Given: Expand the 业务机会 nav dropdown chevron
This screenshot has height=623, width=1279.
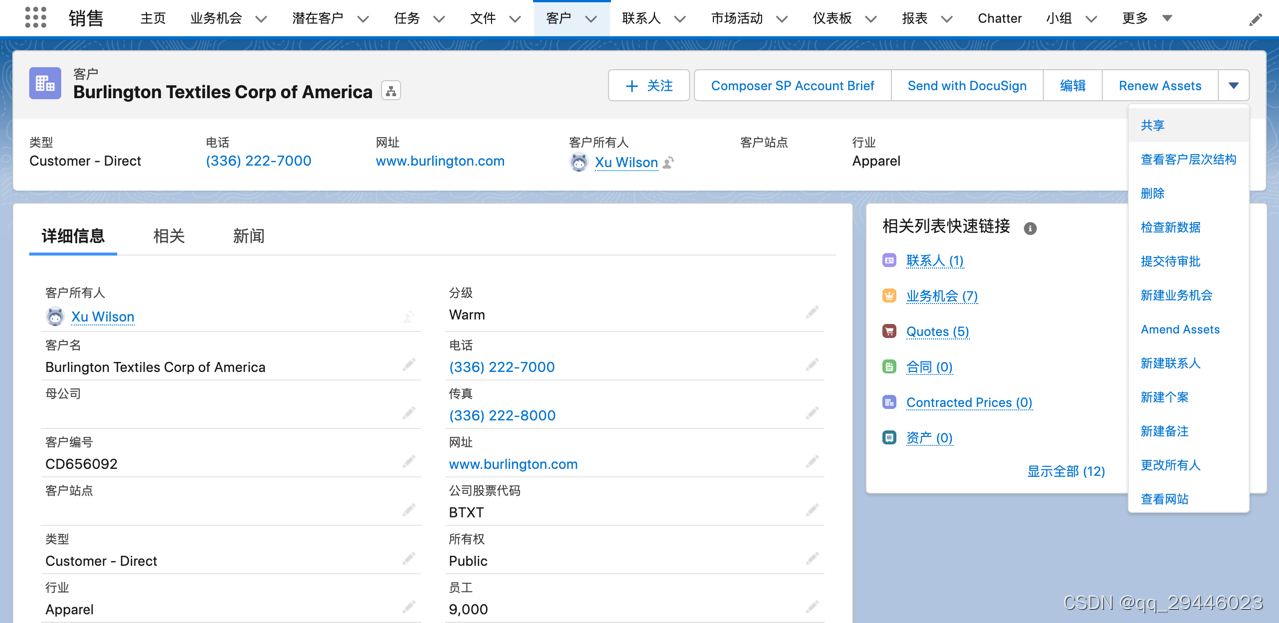Looking at the screenshot, I should (x=261, y=19).
